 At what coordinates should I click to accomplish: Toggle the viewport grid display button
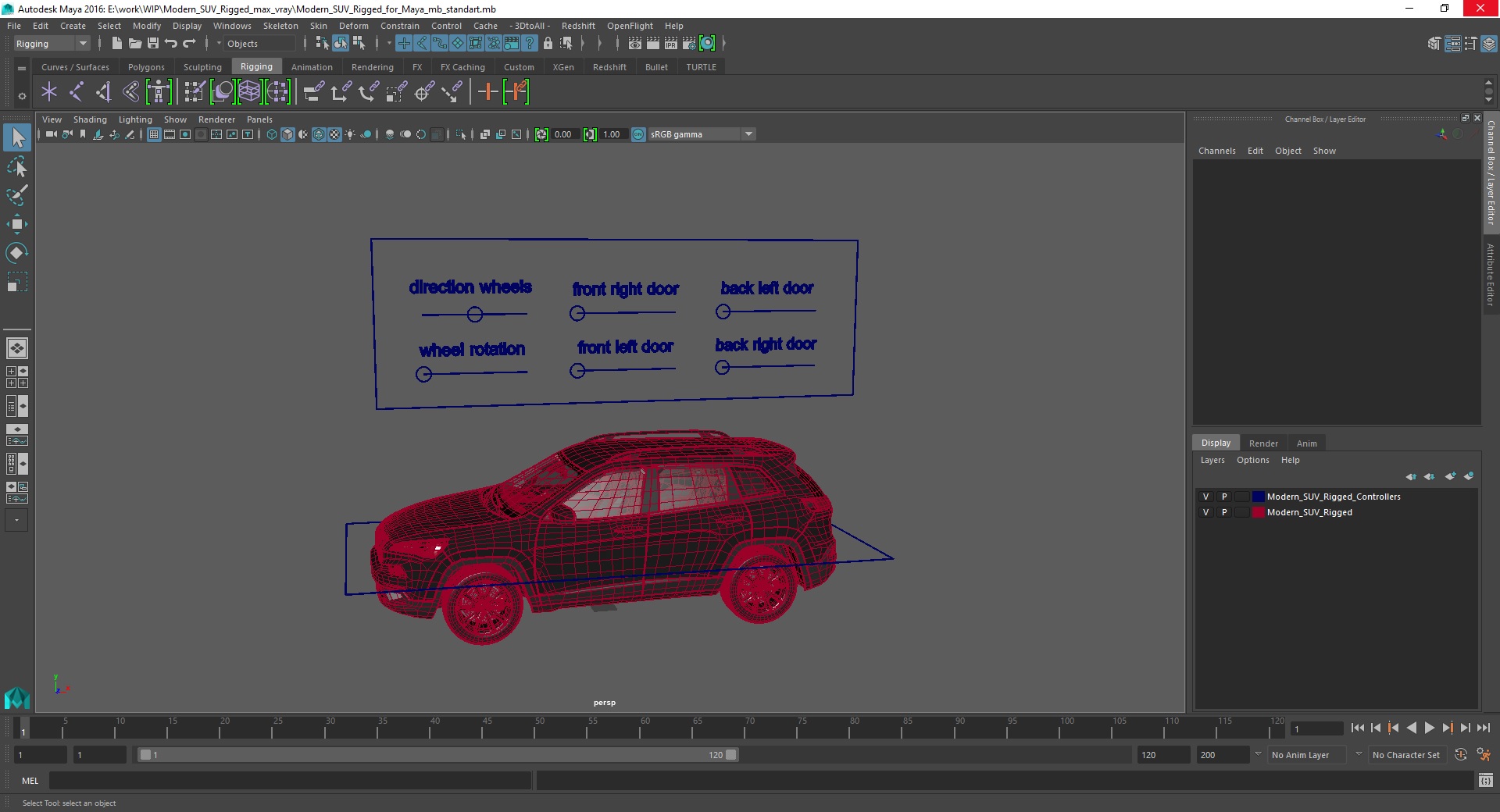tap(154, 134)
